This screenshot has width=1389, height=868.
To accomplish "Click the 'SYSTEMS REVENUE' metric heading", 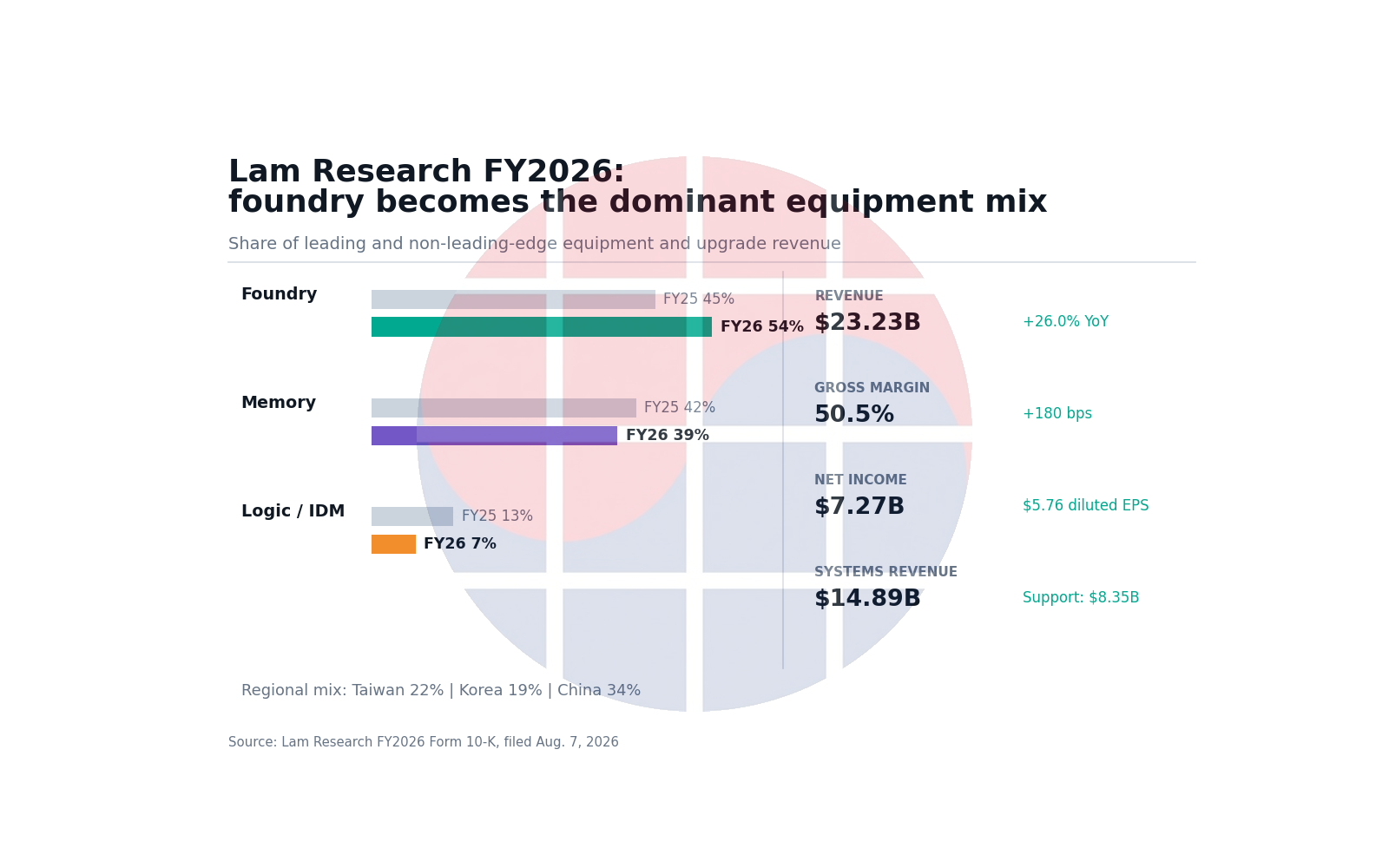I will [885, 573].
